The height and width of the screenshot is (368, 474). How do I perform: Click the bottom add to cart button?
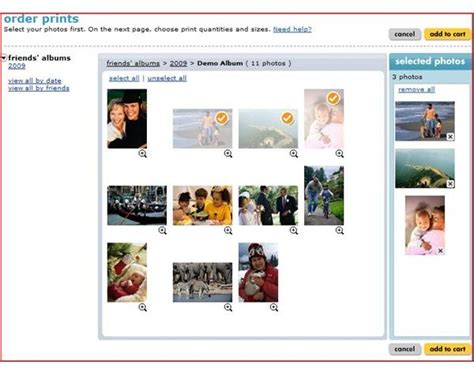[447, 349]
